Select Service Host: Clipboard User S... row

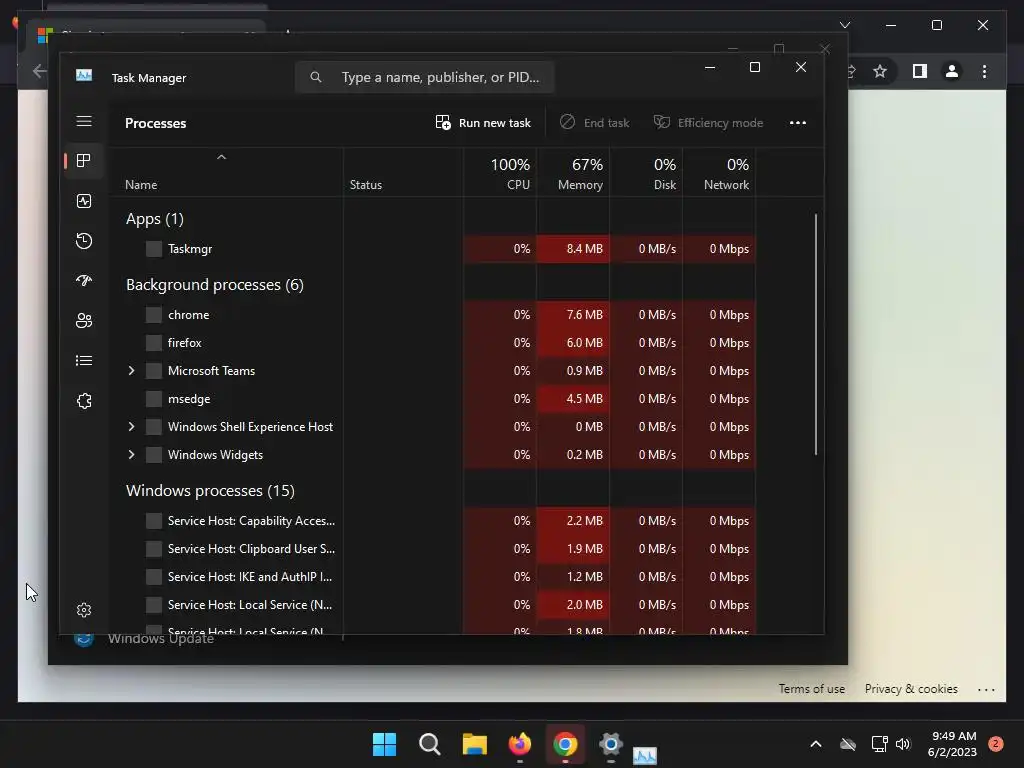(x=433, y=549)
